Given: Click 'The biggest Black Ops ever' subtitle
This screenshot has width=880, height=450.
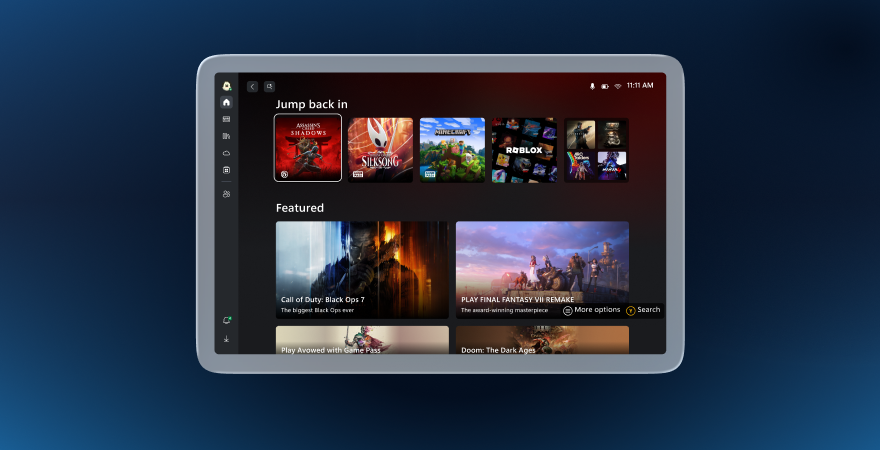Looking at the screenshot, I should [317, 310].
